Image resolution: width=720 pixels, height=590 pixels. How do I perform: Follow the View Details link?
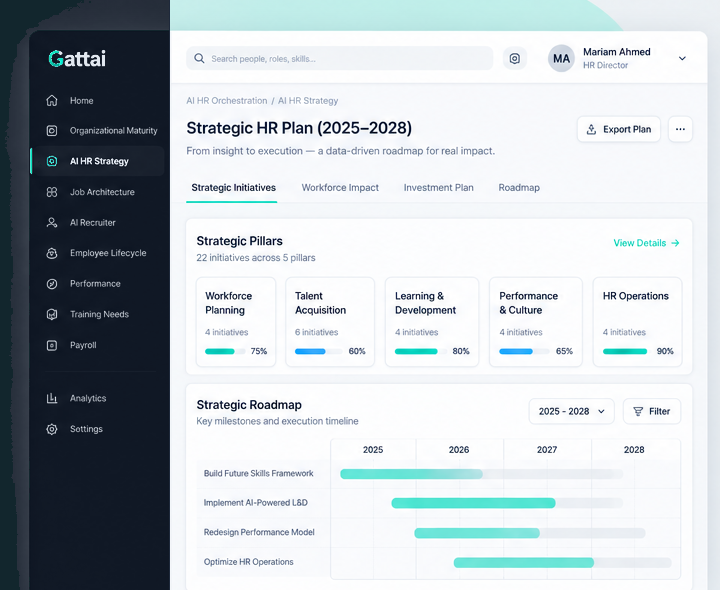coord(646,243)
